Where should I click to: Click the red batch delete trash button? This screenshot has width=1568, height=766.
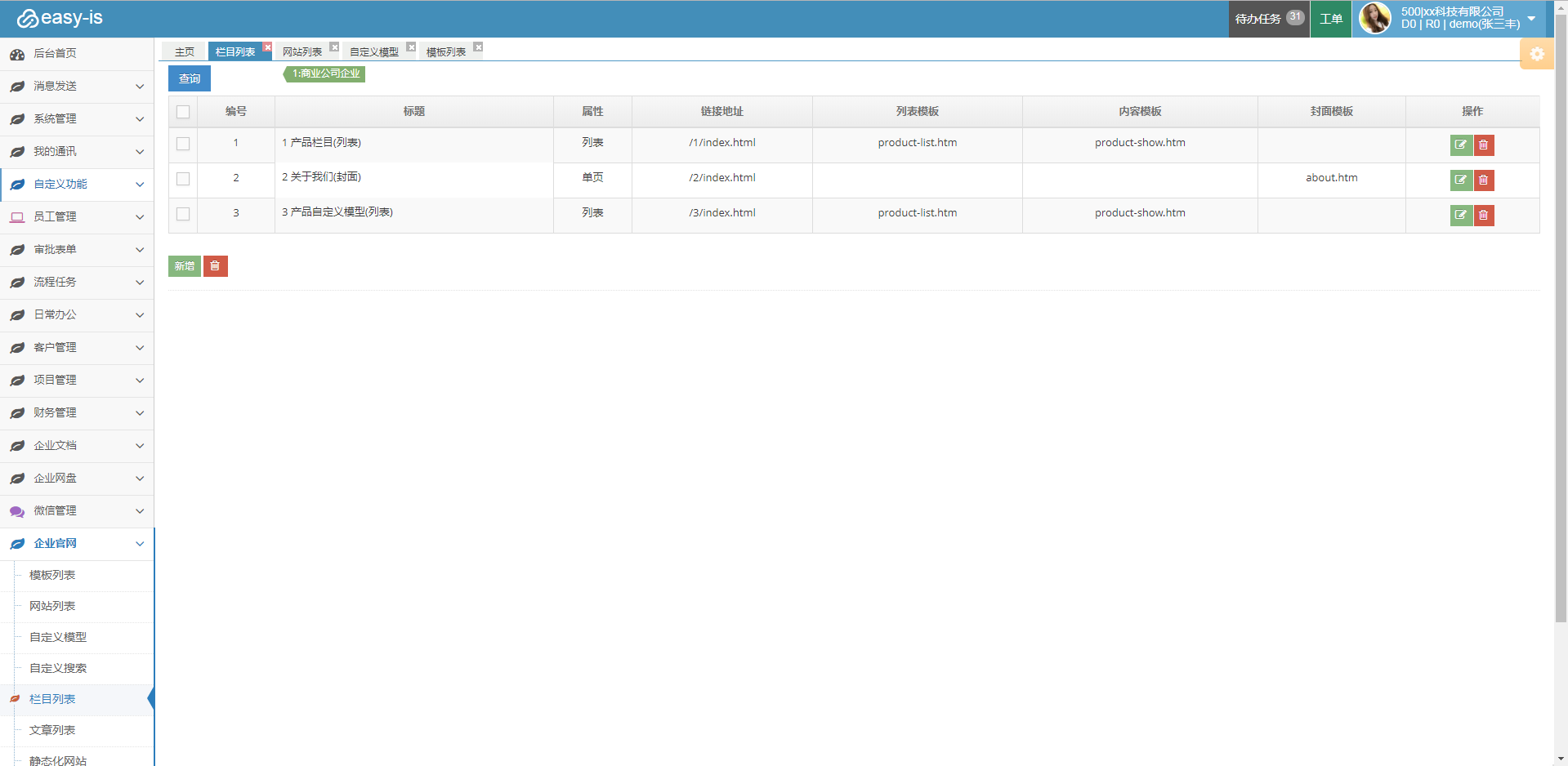pos(215,266)
